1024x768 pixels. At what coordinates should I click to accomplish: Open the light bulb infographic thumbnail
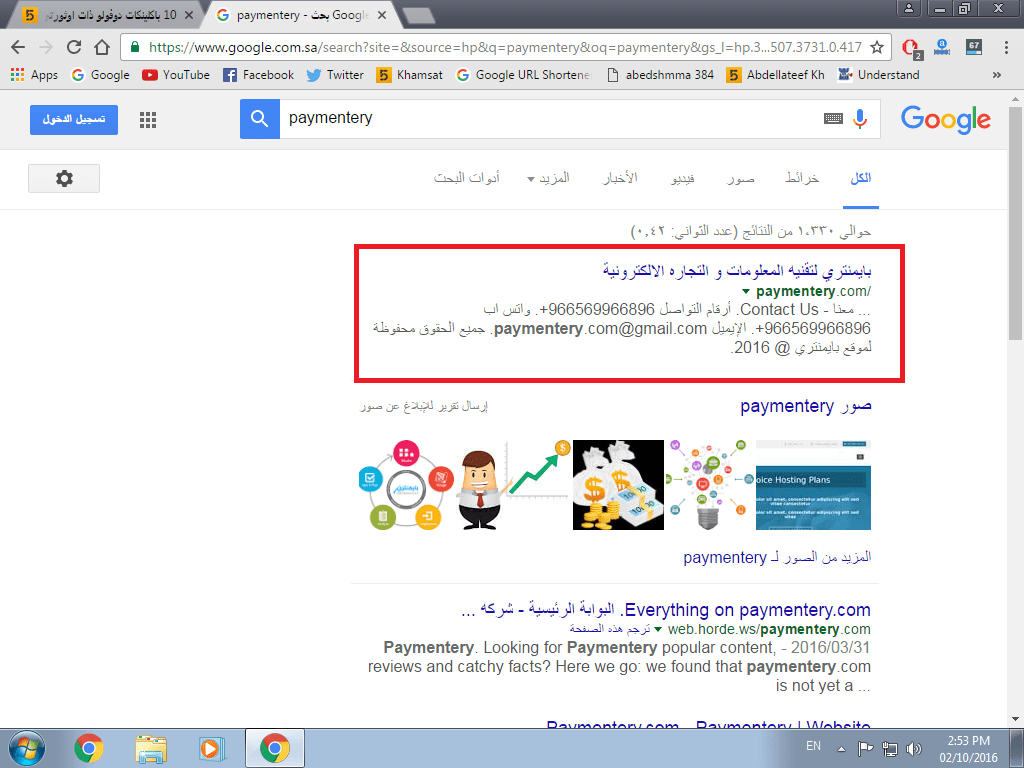tap(709, 485)
